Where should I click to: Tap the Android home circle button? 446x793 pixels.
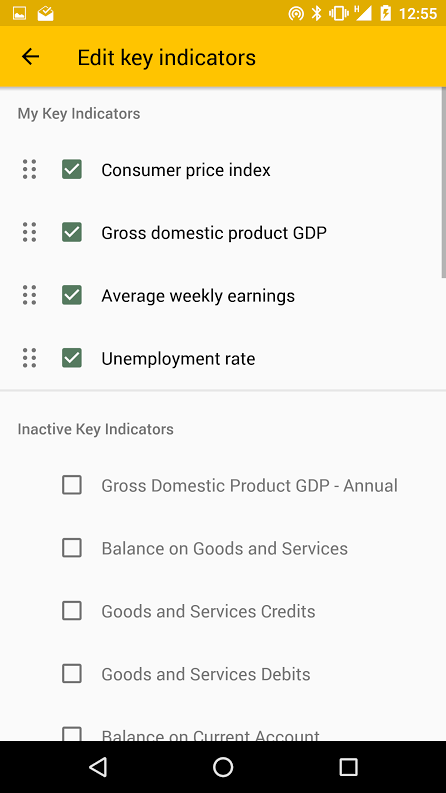point(223,767)
